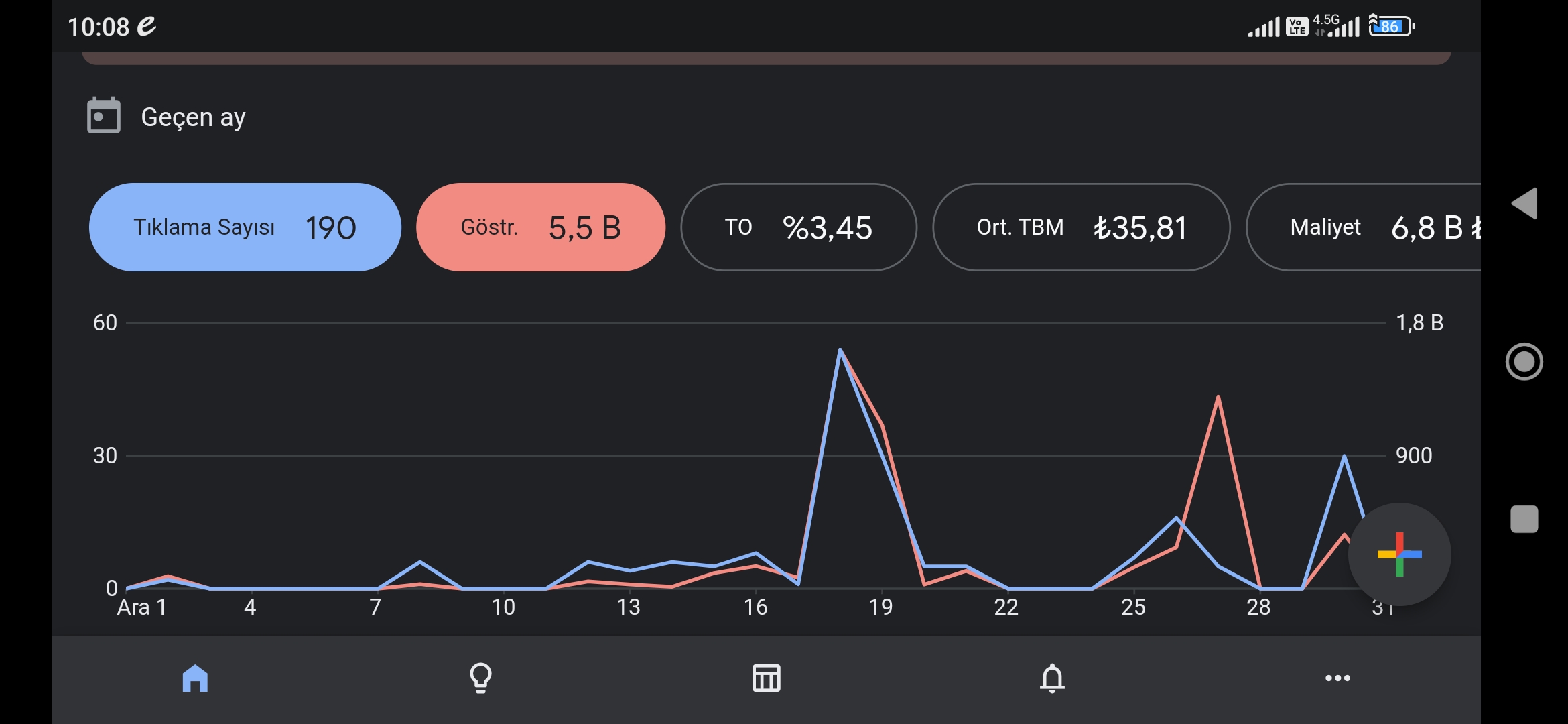Viewport: 1568px width, 724px height.
Task: Tap the Android home circle button
Action: [x=1524, y=361]
